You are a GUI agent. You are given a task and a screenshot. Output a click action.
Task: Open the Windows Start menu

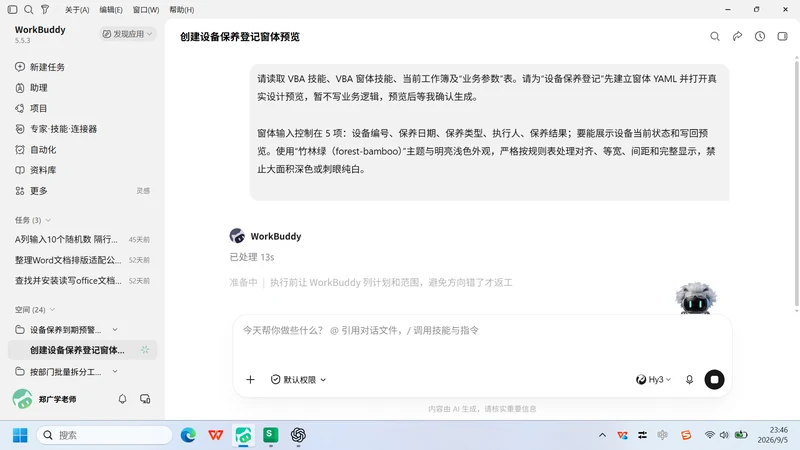pos(20,435)
